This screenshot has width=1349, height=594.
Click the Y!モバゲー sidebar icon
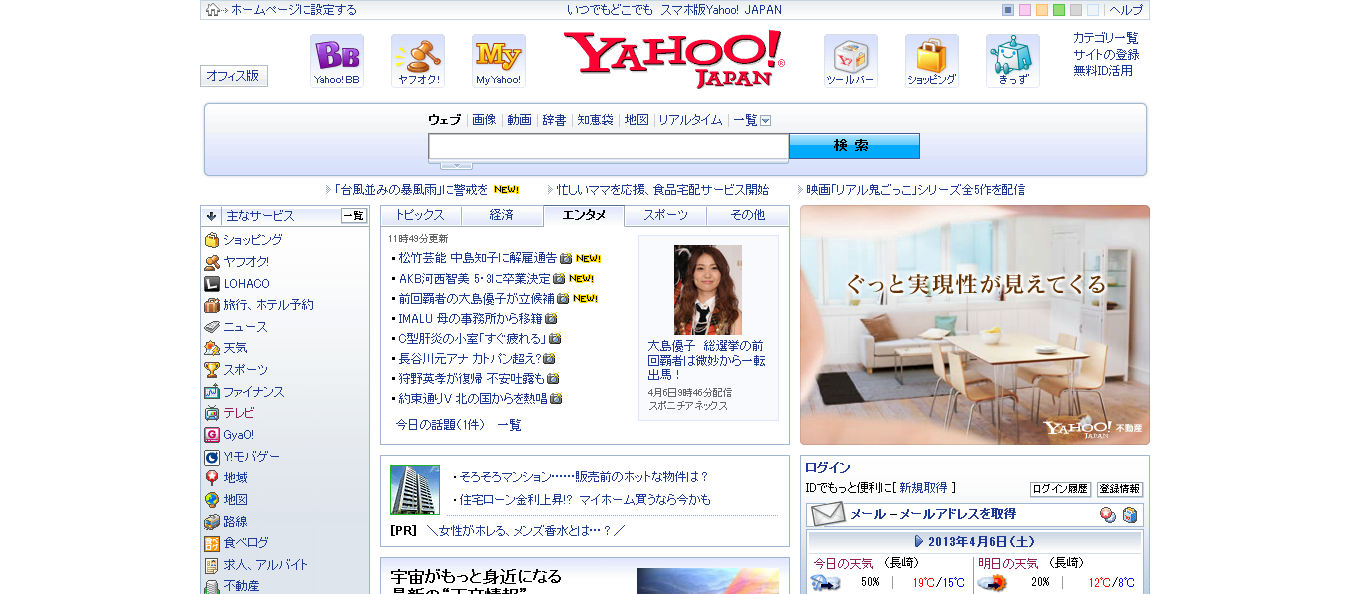212,457
